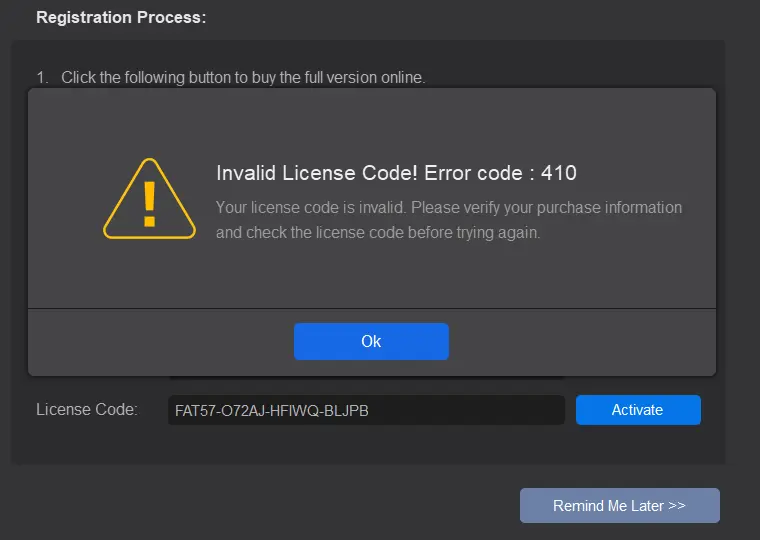Click the Invalid License Code! heading
Image resolution: width=760 pixels, height=540 pixels.
(x=317, y=173)
